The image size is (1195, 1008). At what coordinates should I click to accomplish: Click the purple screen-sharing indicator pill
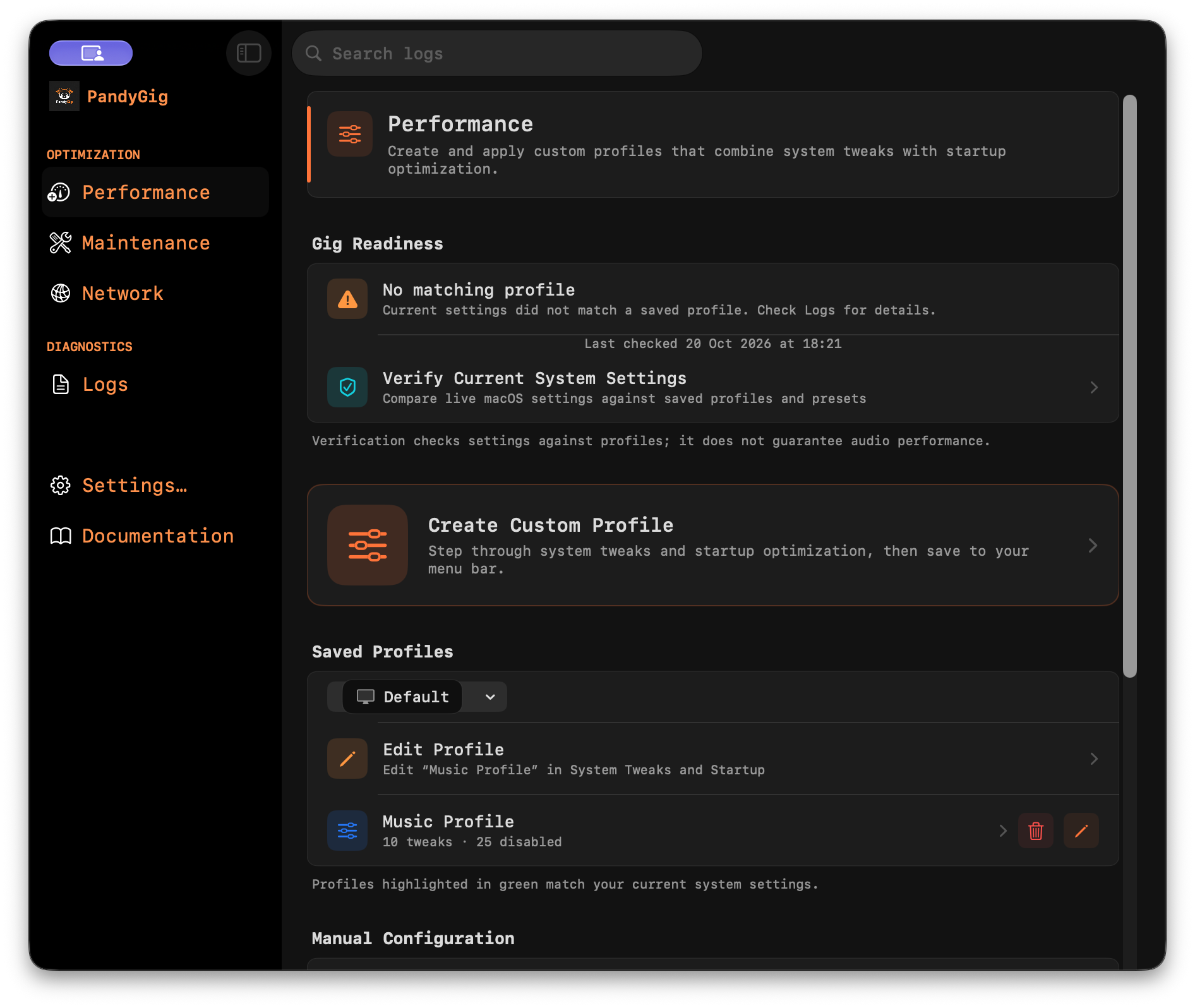pyautogui.click(x=91, y=53)
